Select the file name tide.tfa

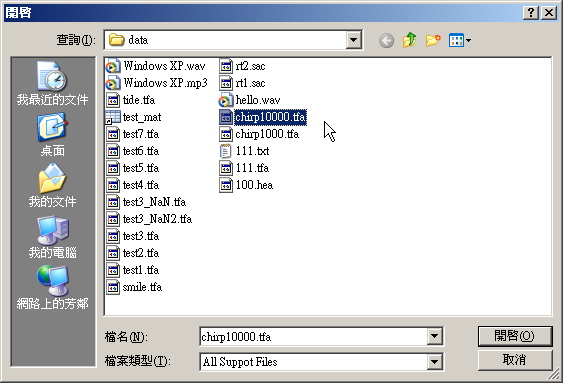pyautogui.click(x=139, y=100)
